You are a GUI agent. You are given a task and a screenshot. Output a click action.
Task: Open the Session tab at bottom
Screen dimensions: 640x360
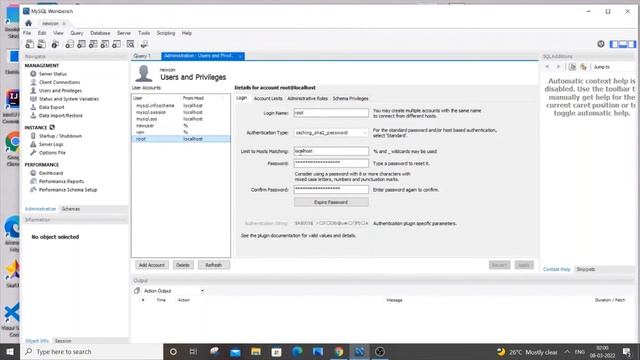(63, 341)
